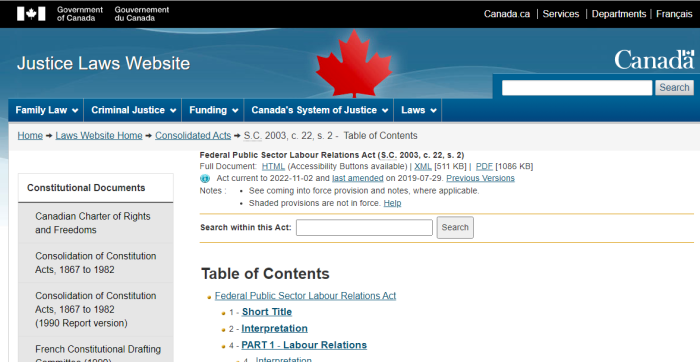The image size is (700, 362).
Task: Open Canada's System of Justice menu
Action: point(319,110)
